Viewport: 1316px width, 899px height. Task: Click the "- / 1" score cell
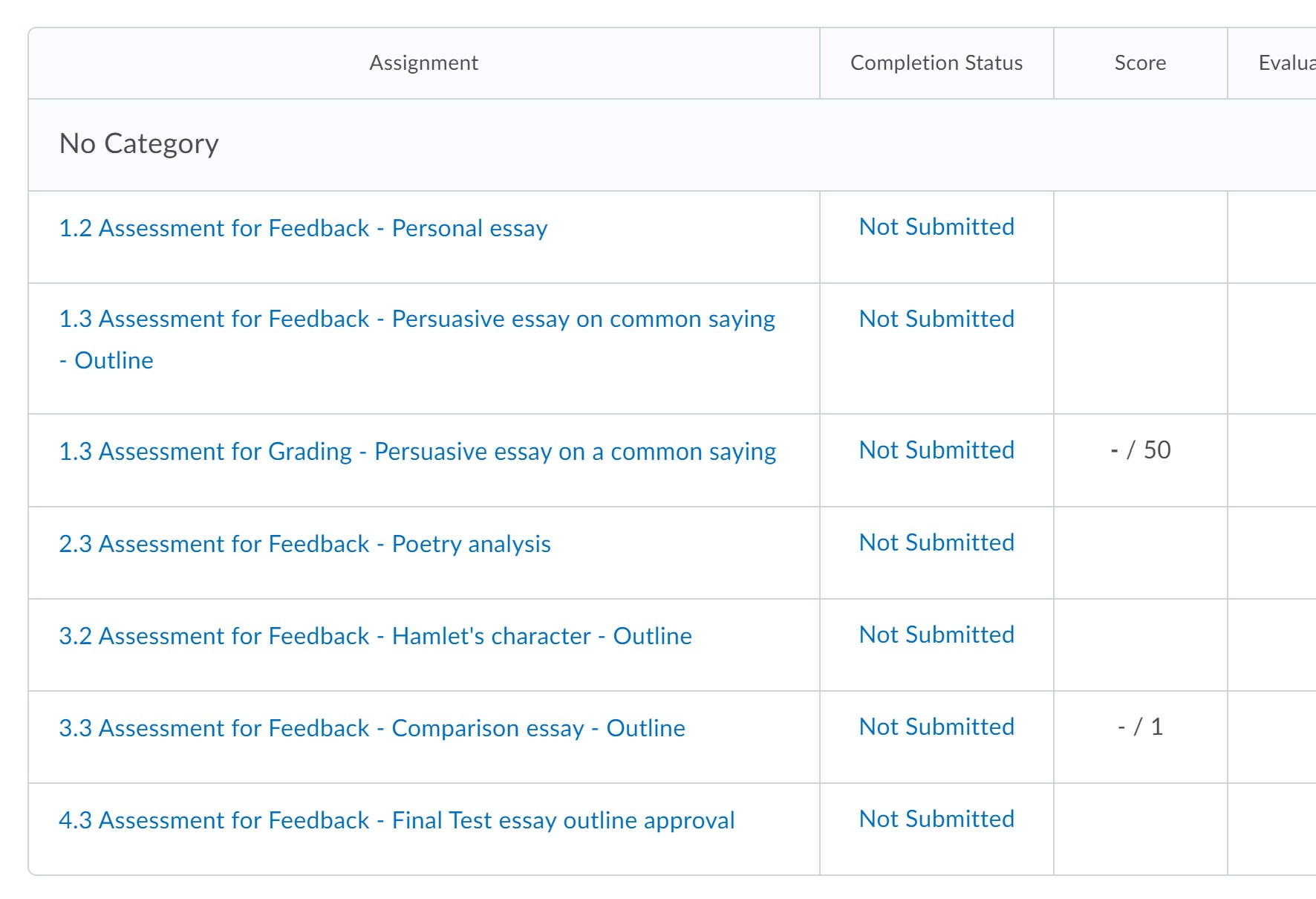[1140, 727]
